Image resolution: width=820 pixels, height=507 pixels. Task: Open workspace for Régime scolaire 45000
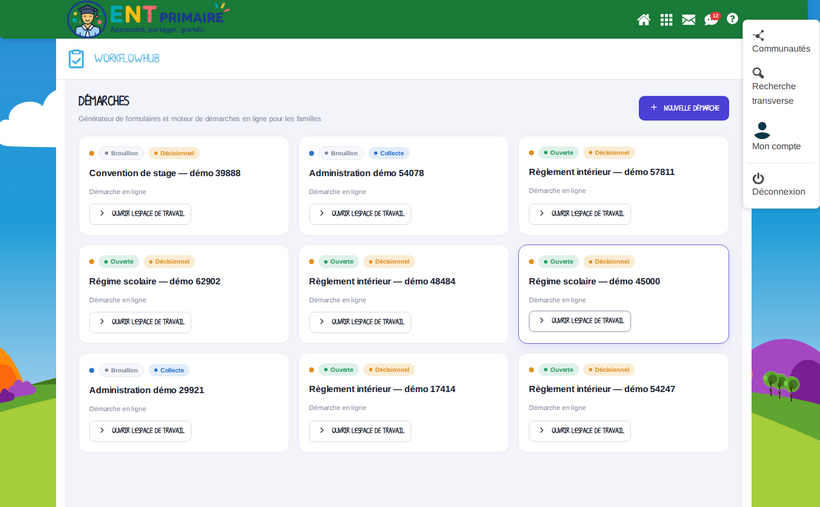coord(579,321)
